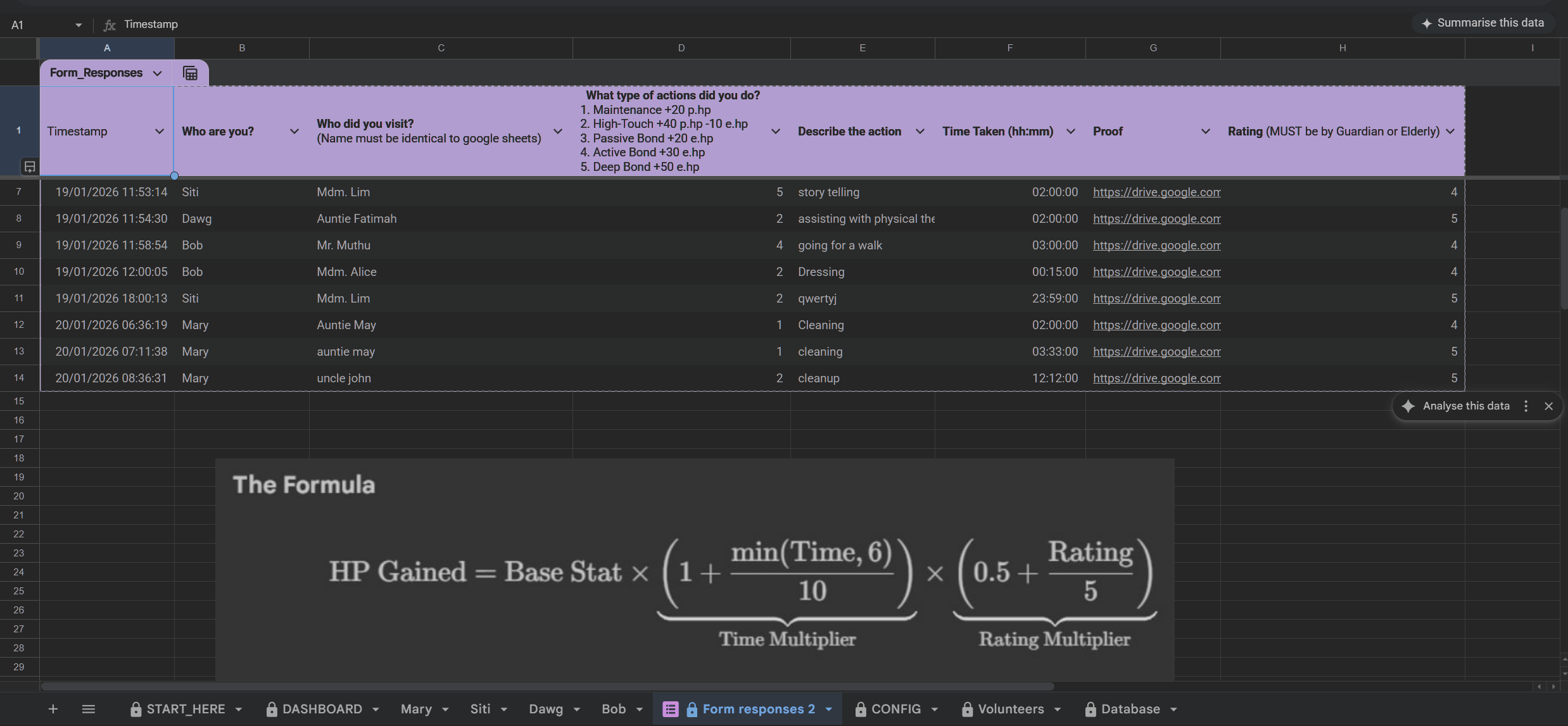Open the Name Box dropdown arrow
The width and height of the screenshot is (1568, 726).
(79, 25)
